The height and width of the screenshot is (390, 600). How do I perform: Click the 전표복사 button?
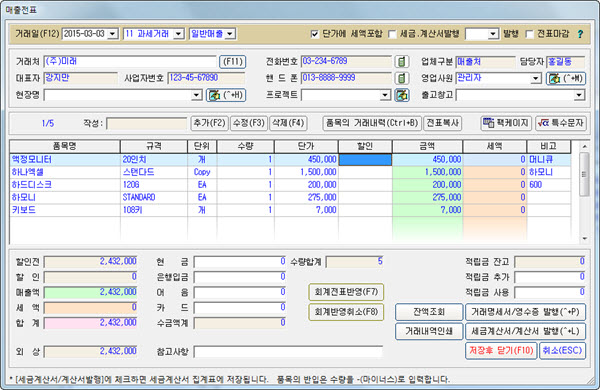pyautogui.click(x=442, y=123)
